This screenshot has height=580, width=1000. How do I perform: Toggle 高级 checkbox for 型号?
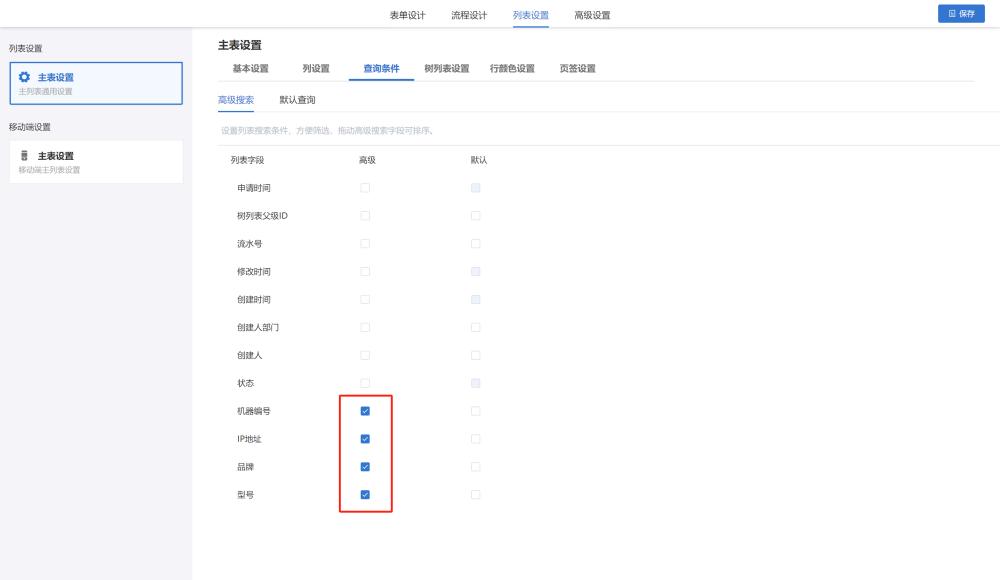click(x=365, y=495)
